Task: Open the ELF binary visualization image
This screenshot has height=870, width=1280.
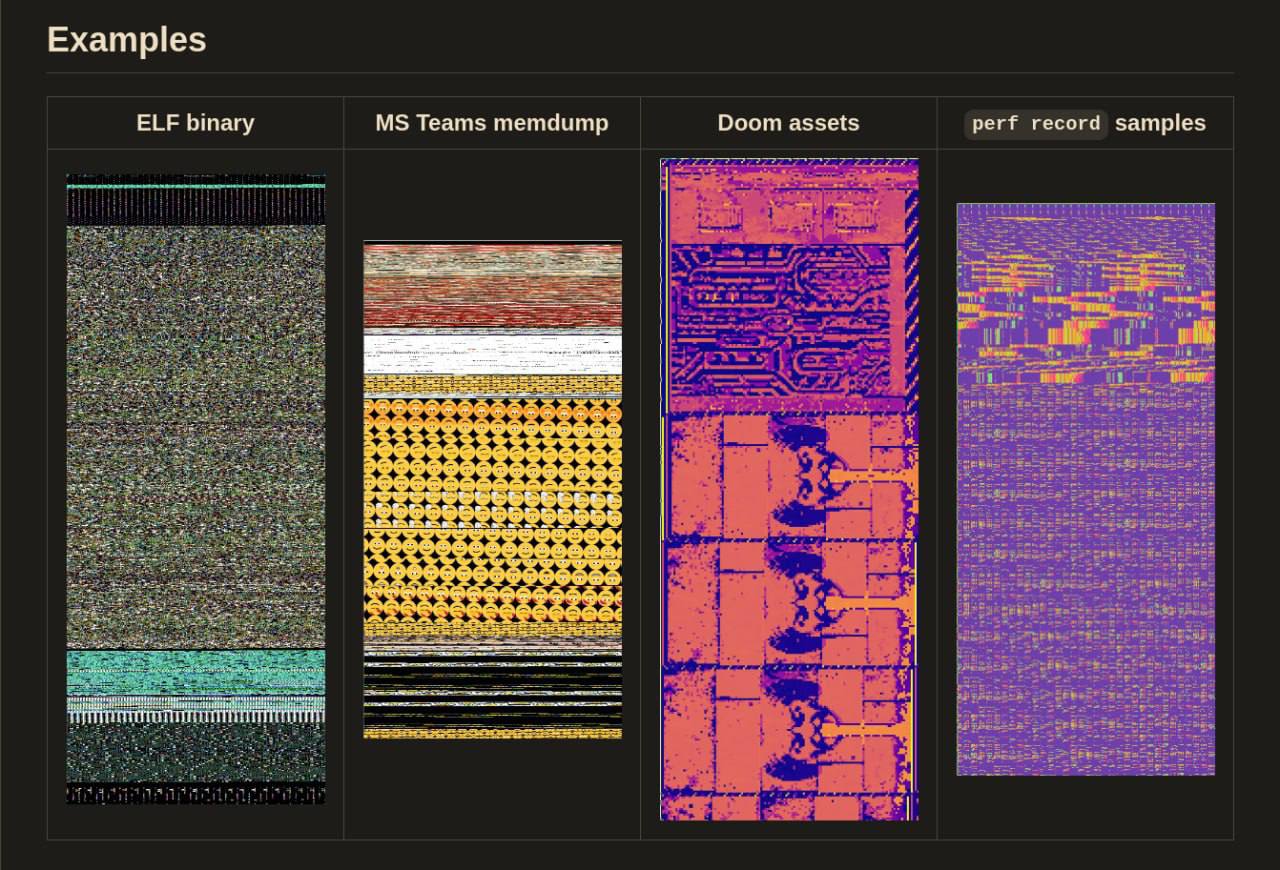Action: coord(196,489)
